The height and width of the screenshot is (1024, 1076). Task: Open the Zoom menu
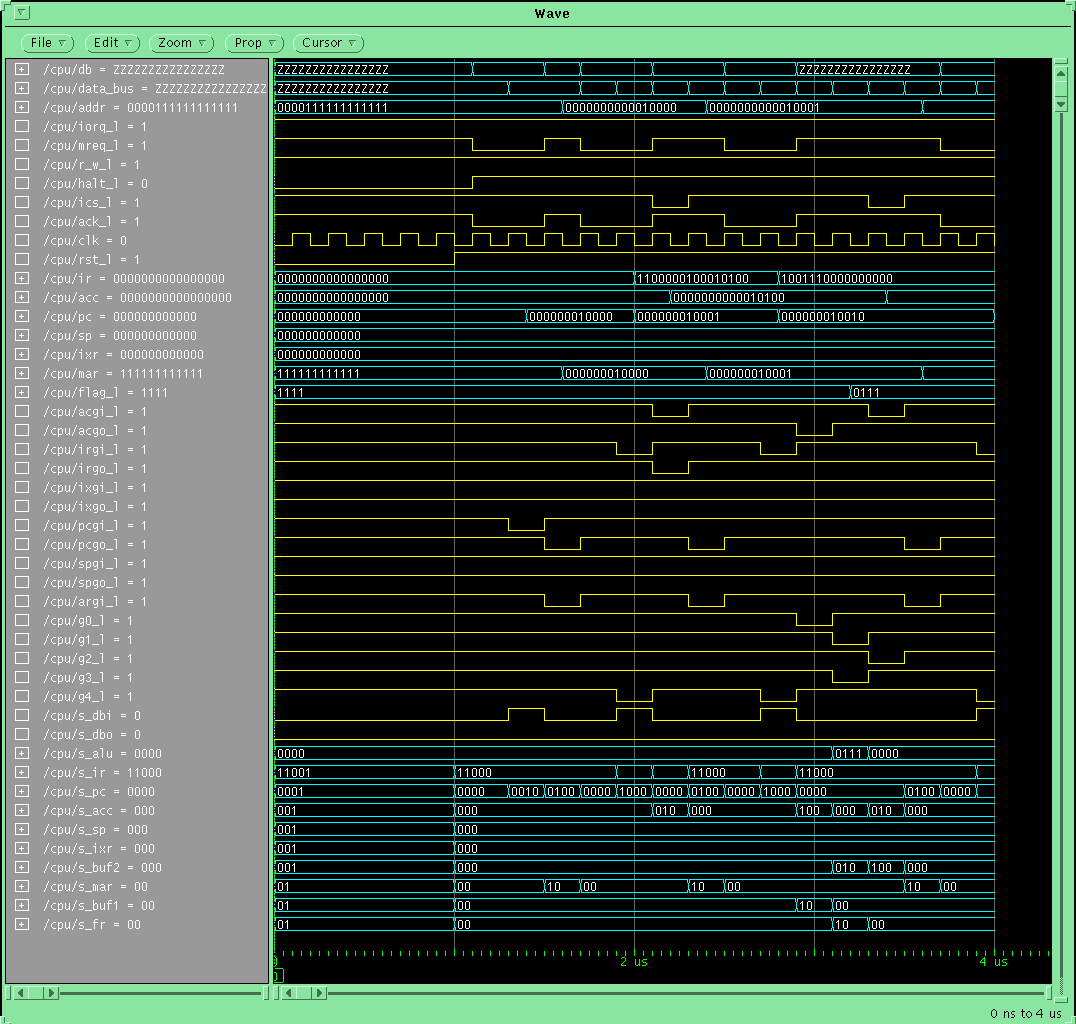[x=181, y=43]
